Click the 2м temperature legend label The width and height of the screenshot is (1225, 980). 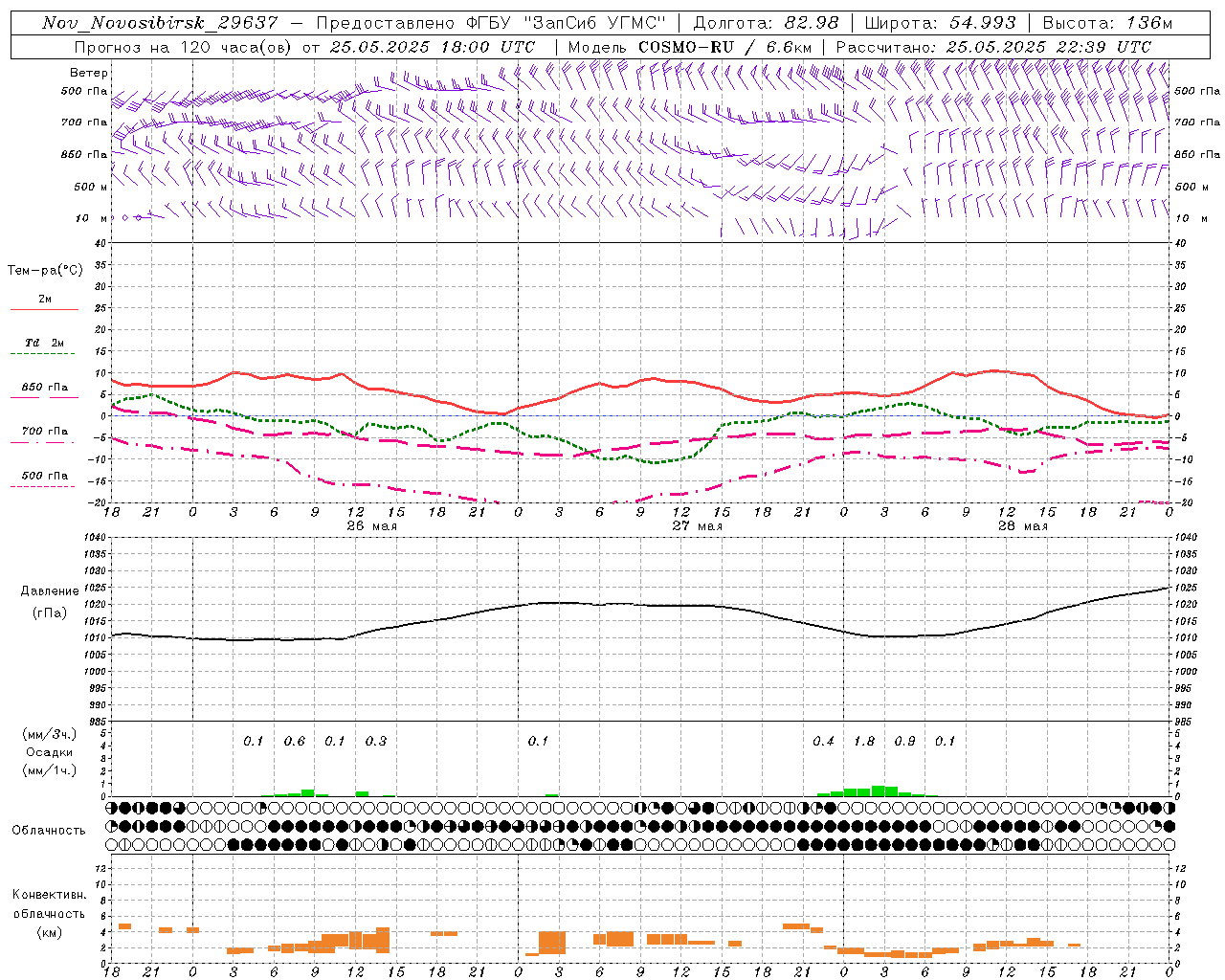pos(45,300)
